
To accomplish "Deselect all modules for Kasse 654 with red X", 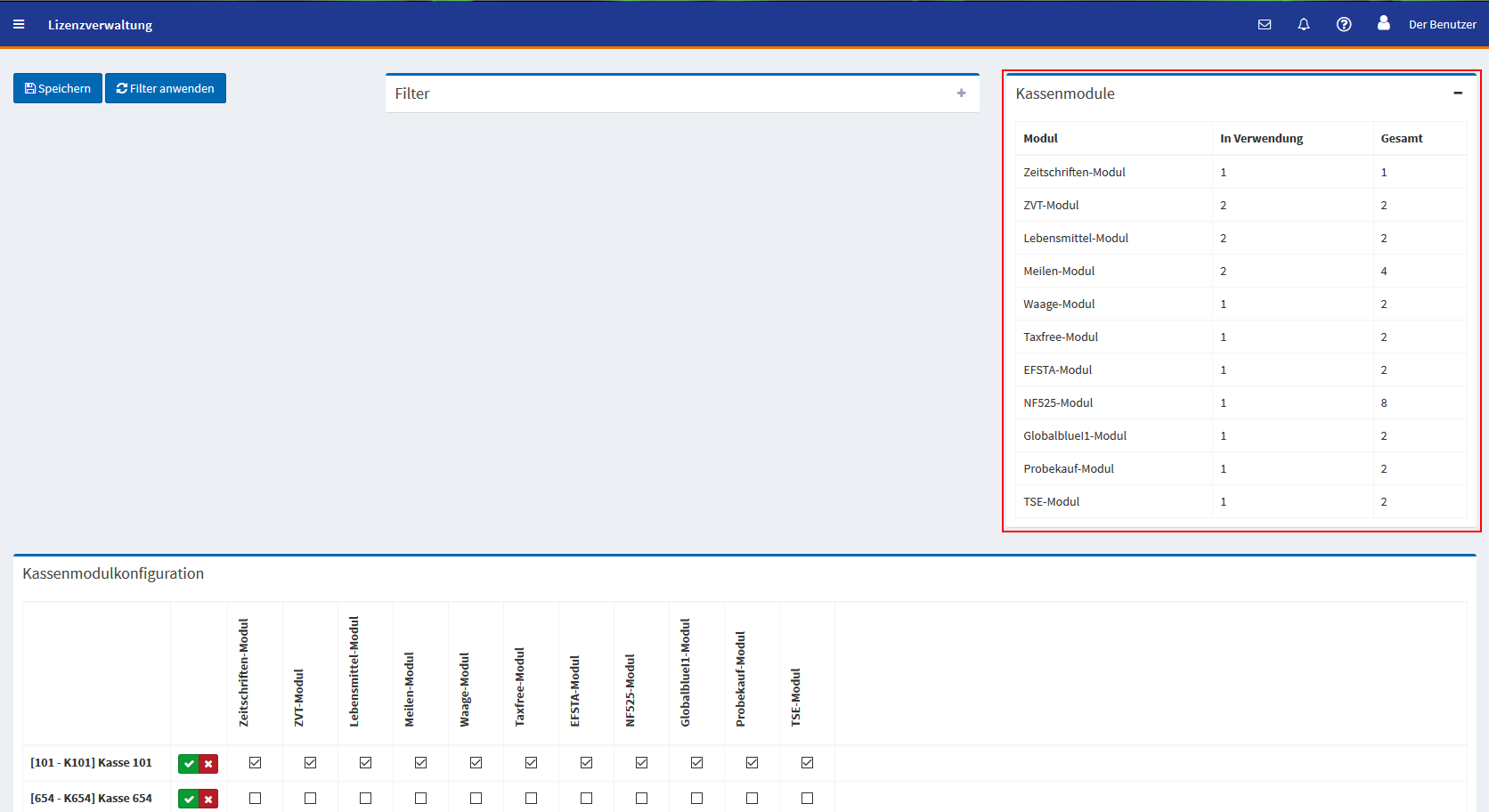I will pyautogui.click(x=208, y=800).
